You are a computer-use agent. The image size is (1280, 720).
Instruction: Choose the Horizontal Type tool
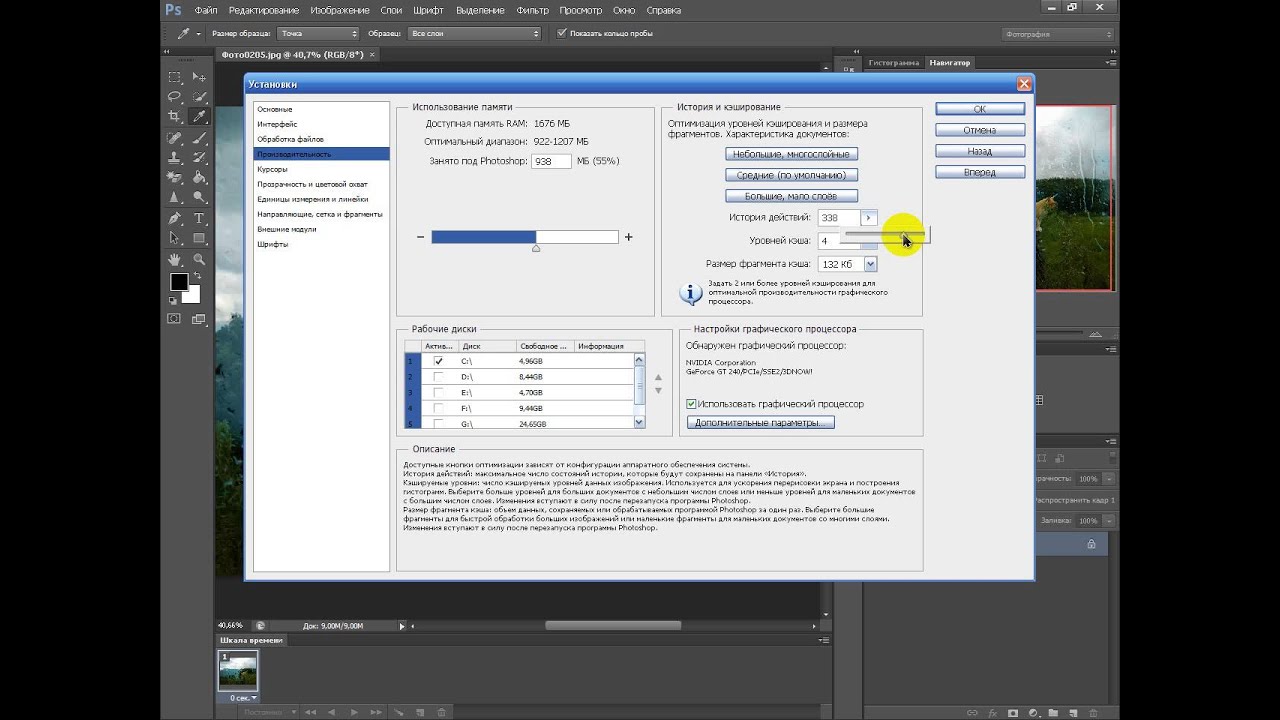[199, 218]
